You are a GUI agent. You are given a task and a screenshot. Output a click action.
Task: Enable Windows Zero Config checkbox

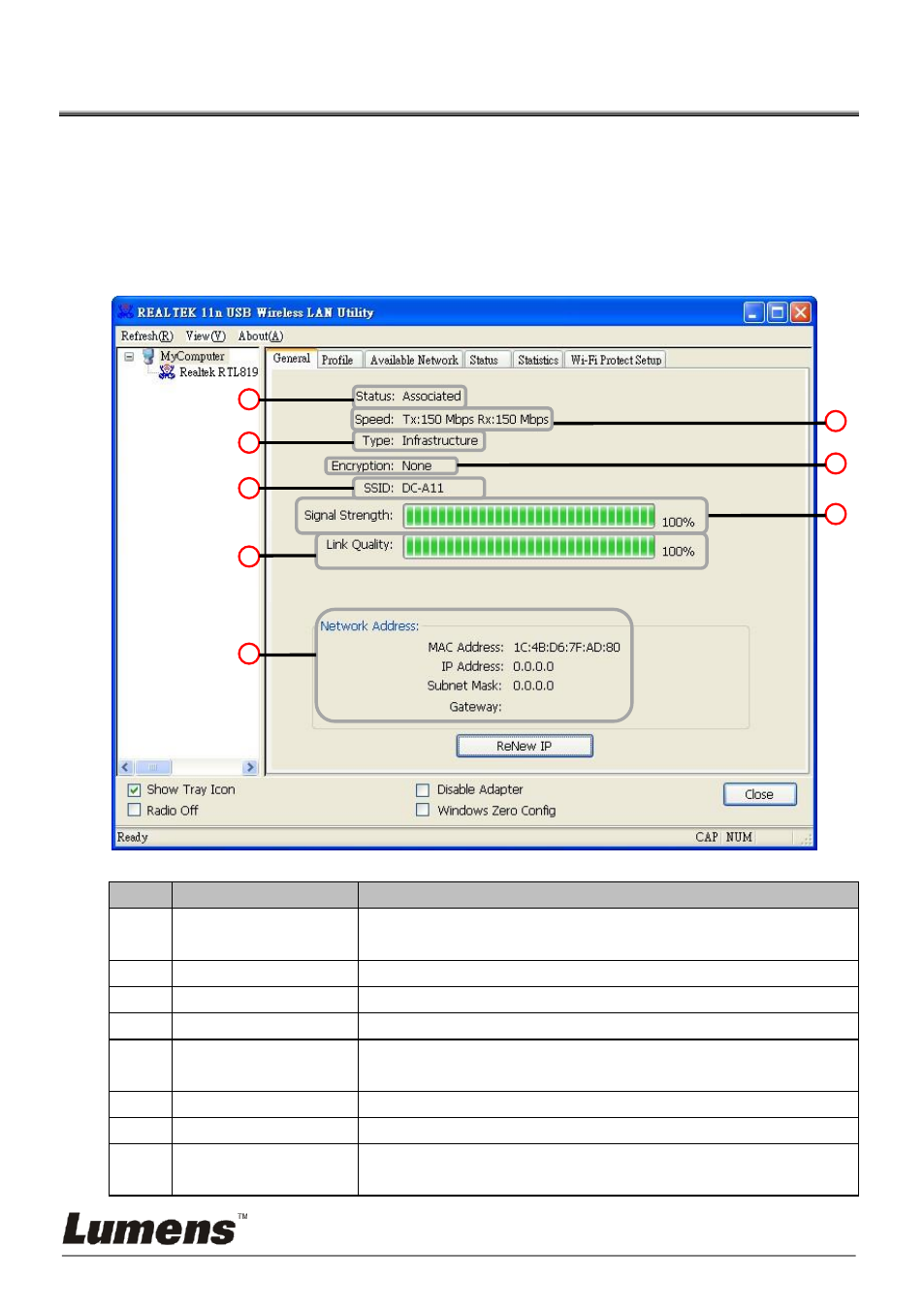tap(423, 811)
